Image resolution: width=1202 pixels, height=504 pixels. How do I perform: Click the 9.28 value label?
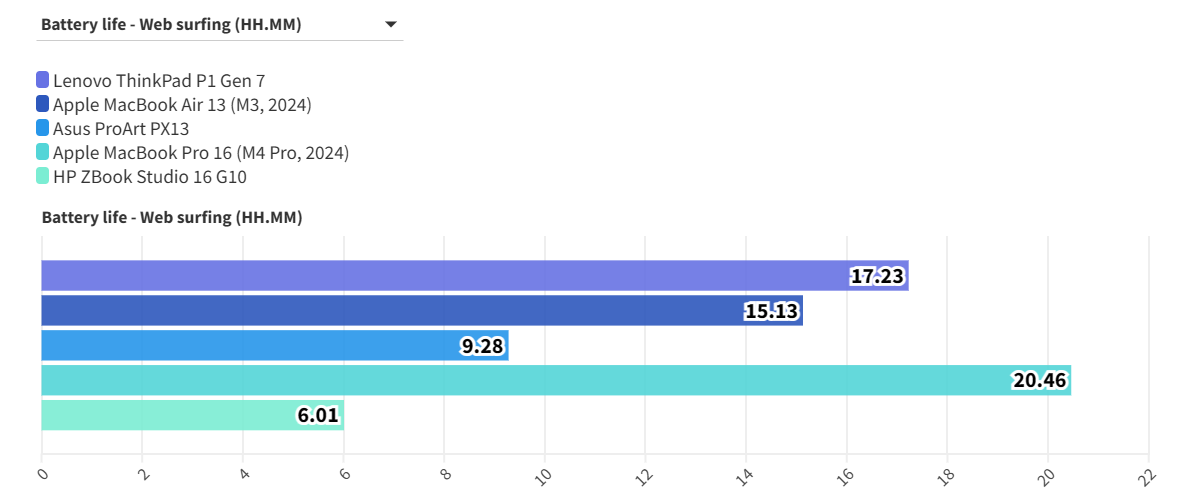[x=483, y=347]
